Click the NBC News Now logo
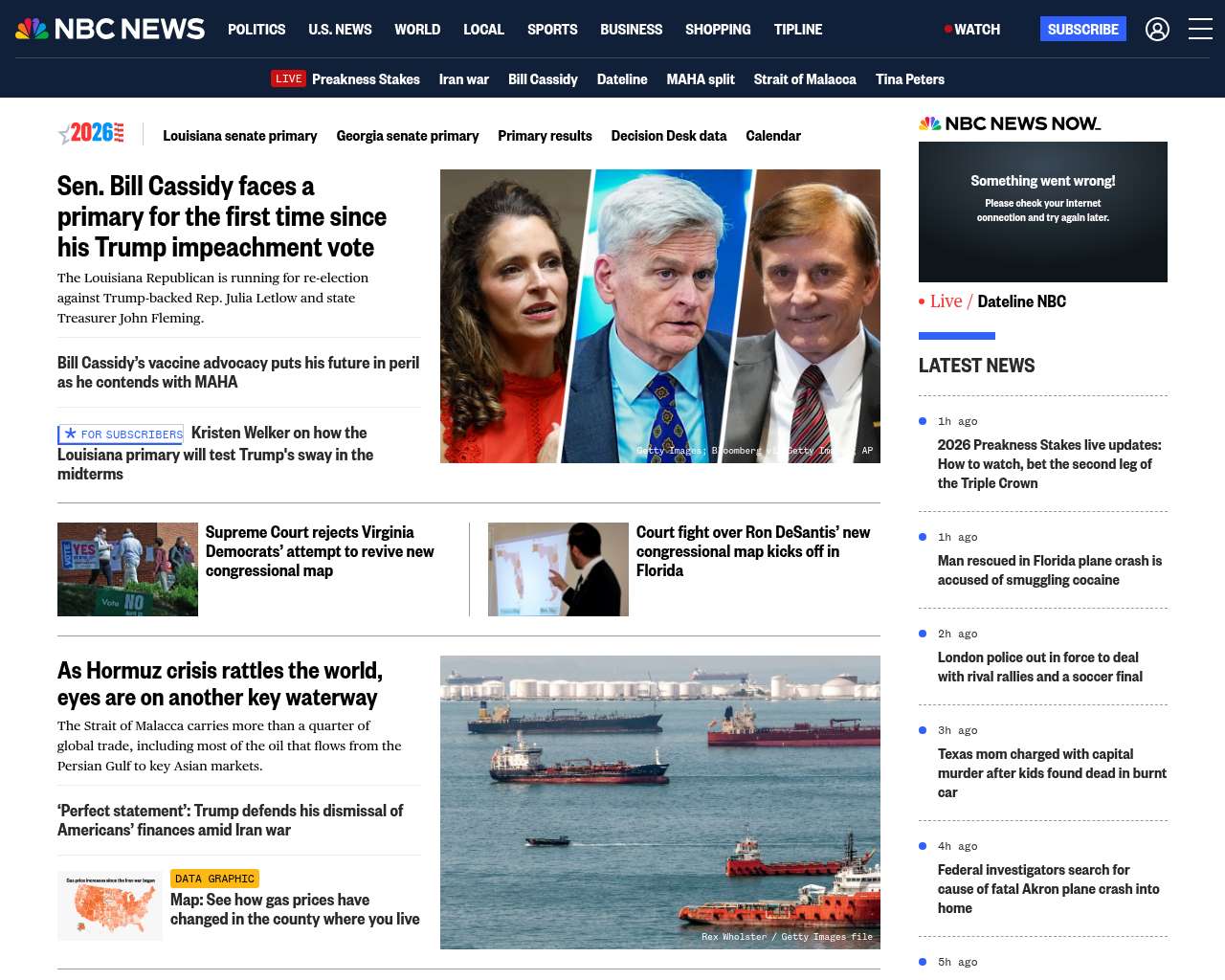 click(x=1010, y=123)
